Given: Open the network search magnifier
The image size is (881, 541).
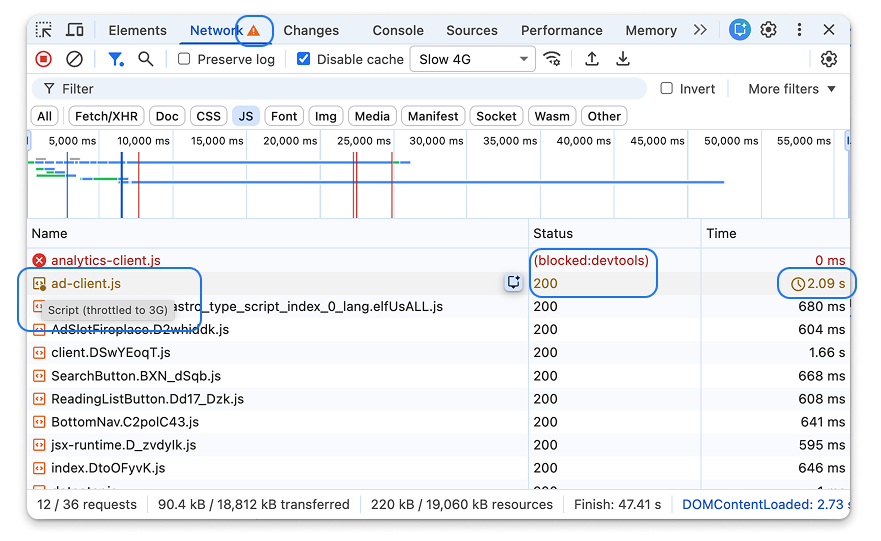Looking at the screenshot, I should point(146,59).
